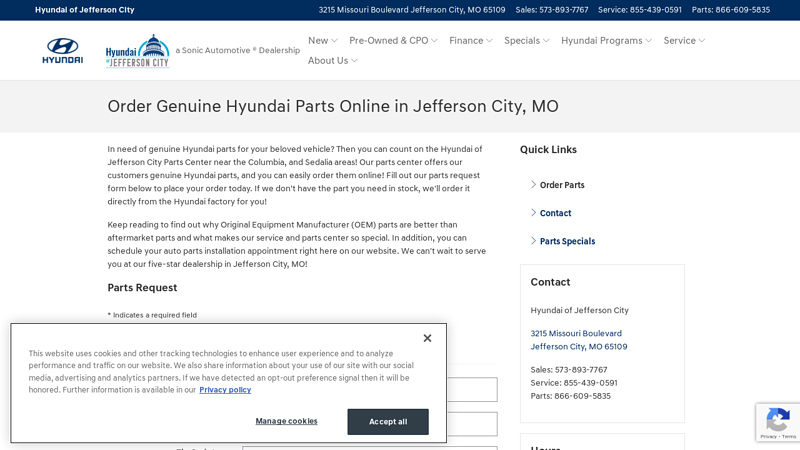Click Sales phone 573-893-7767 in top bar
This screenshot has height=450, width=800.
click(x=552, y=10)
